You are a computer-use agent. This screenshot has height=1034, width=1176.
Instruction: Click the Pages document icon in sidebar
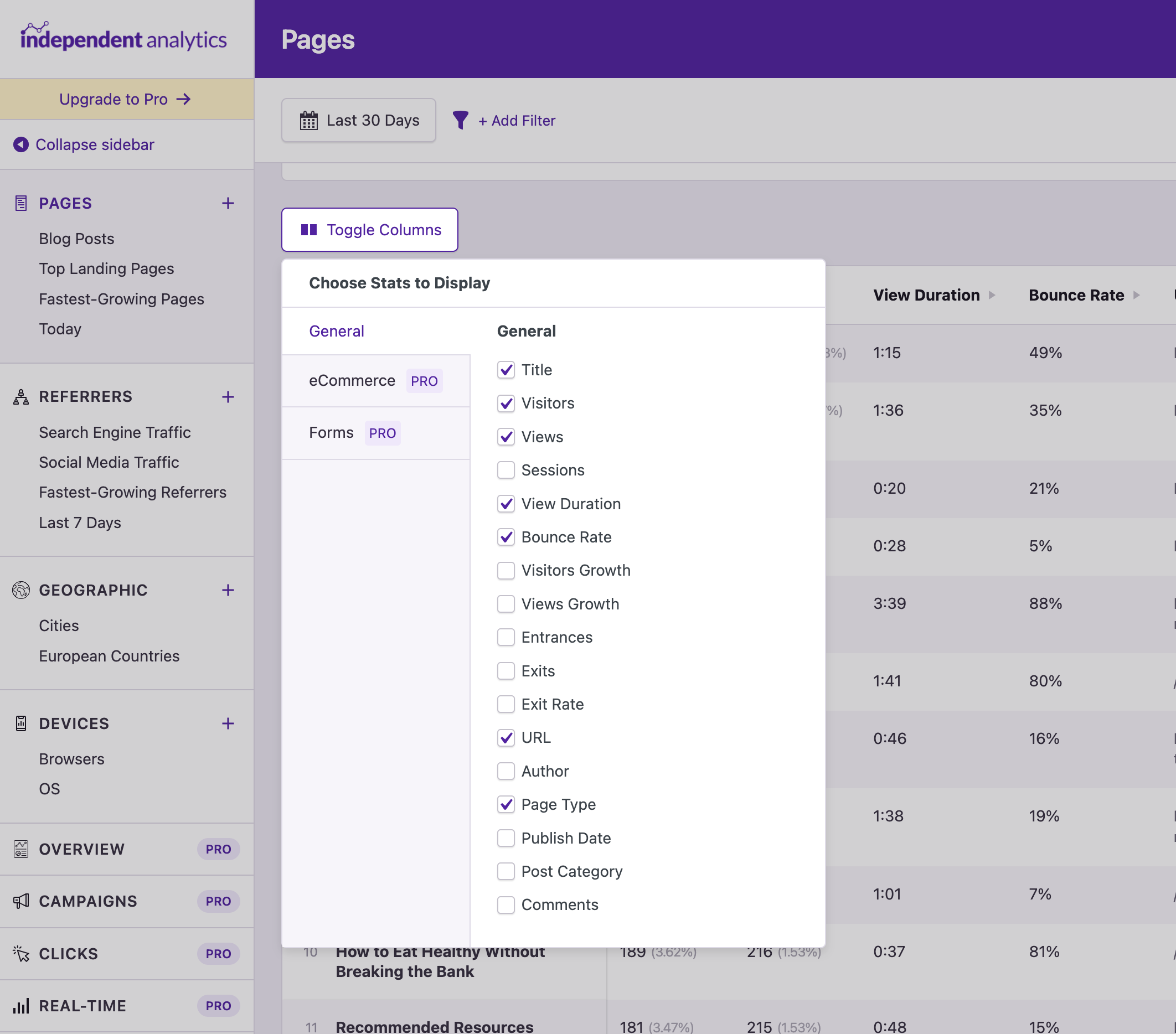tap(20, 203)
